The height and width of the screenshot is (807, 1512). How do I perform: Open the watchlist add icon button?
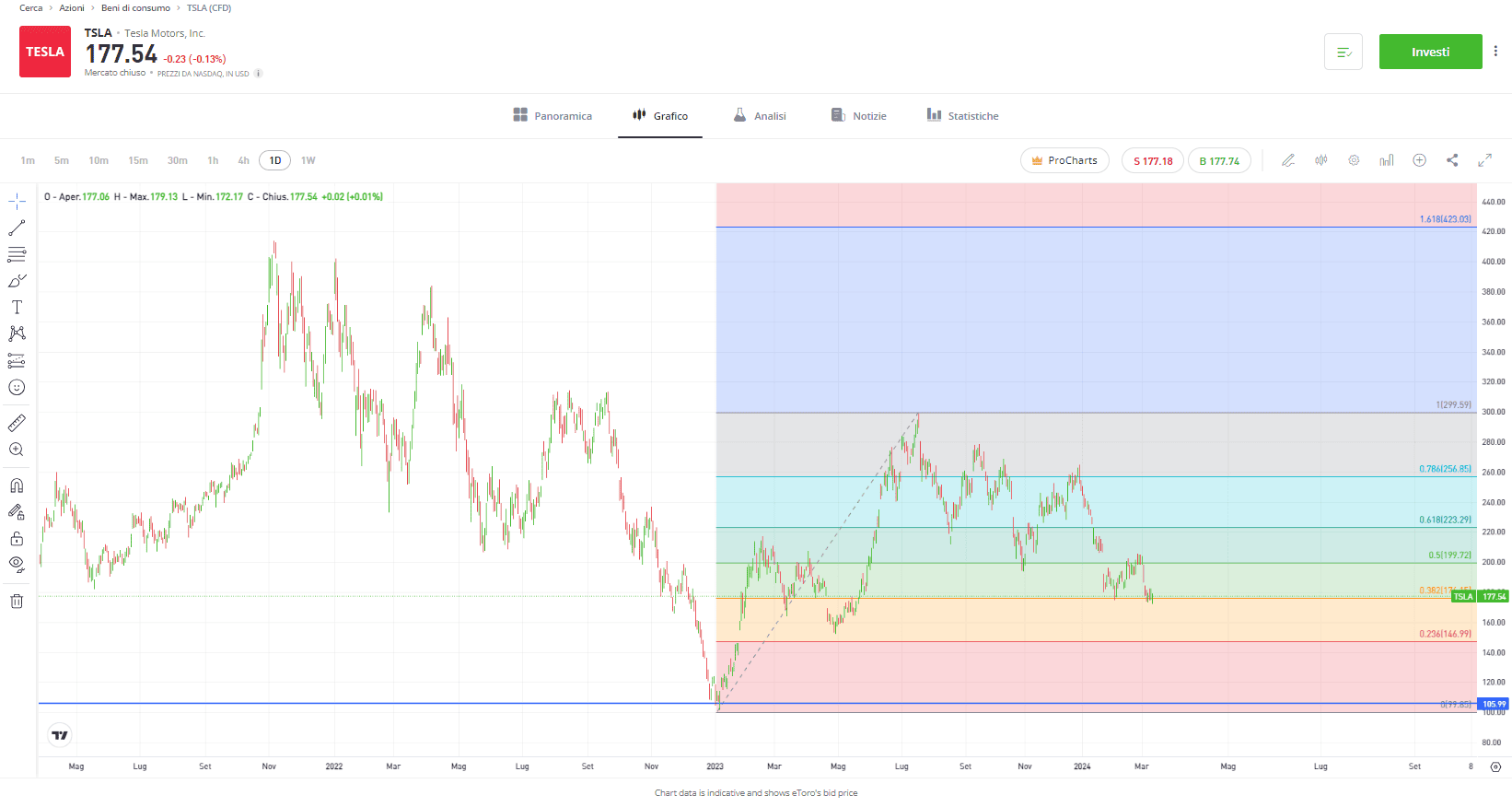[x=1343, y=52]
